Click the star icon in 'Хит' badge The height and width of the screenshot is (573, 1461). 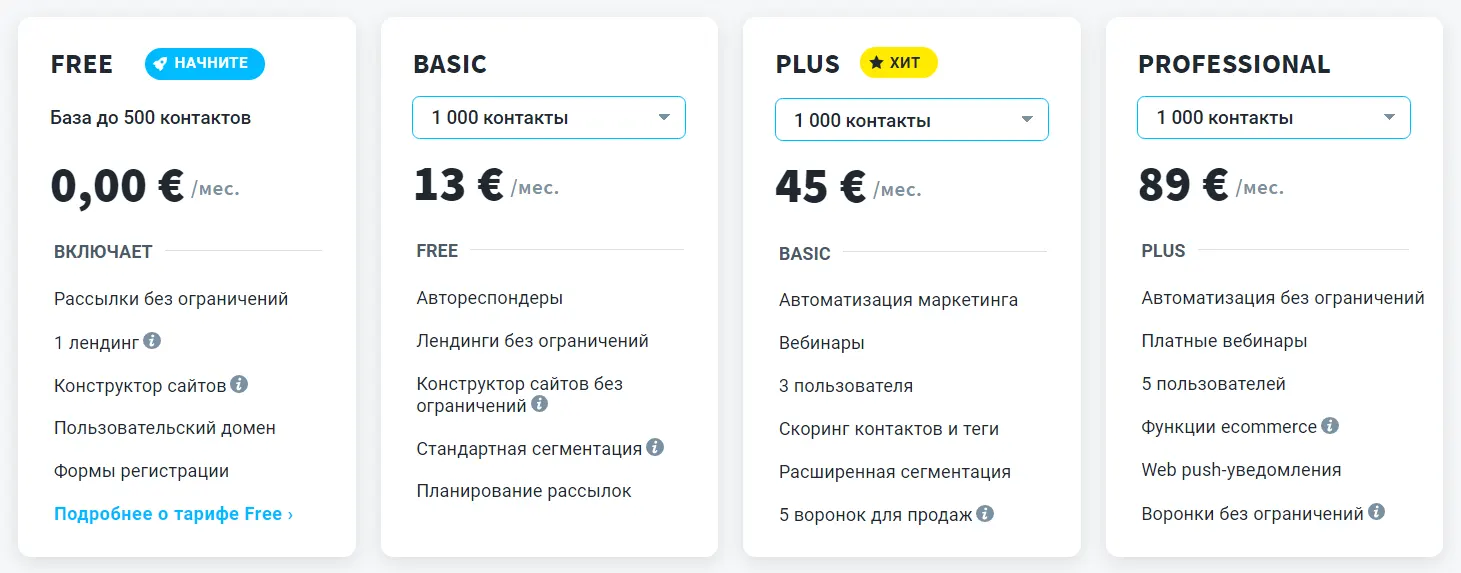[876, 63]
